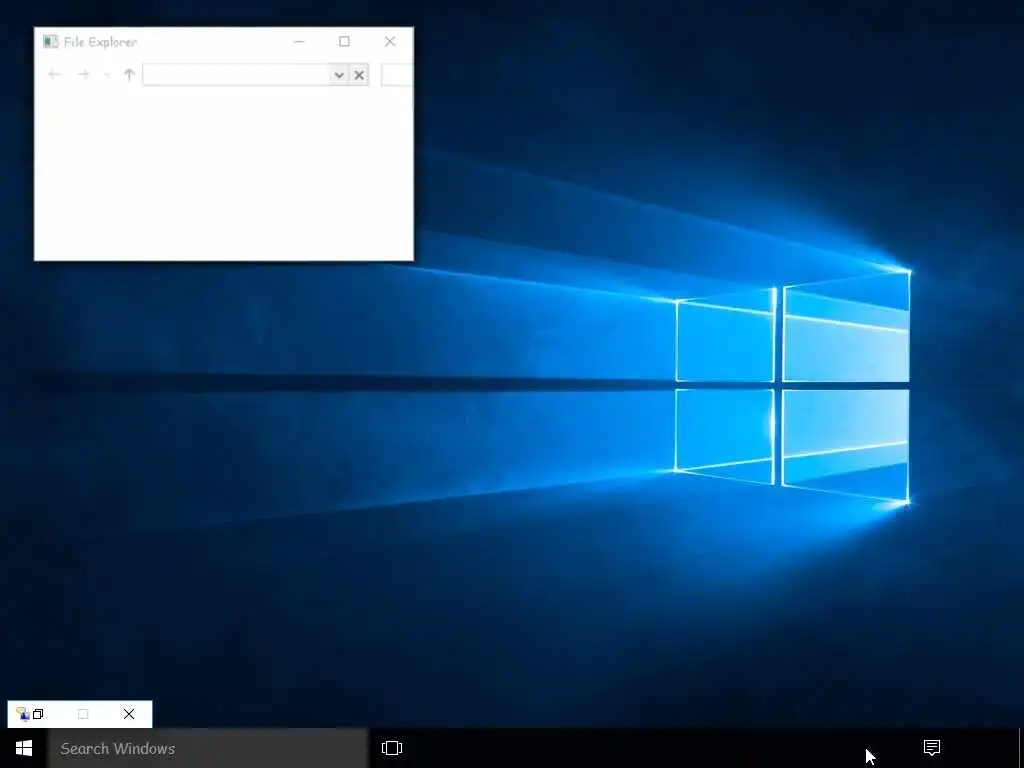Viewport: 1024px width, 768px height.
Task: Open the Action Center notifications icon
Action: point(932,748)
